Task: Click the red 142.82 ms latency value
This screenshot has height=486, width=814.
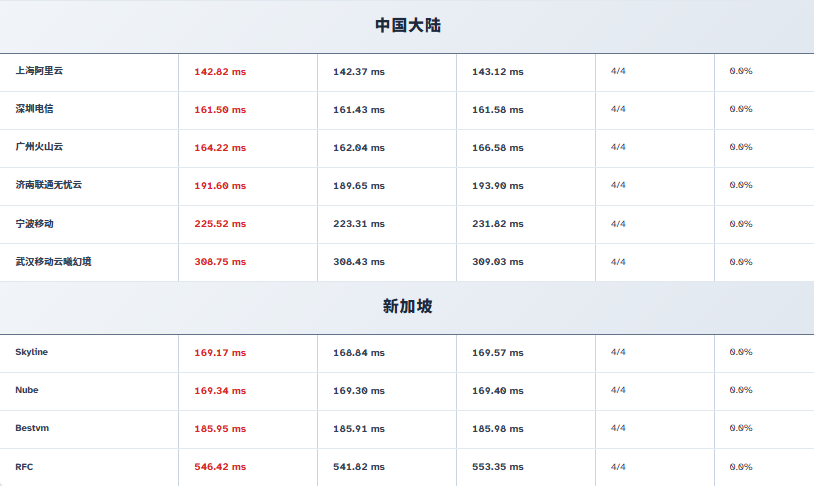Action: click(x=220, y=72)
